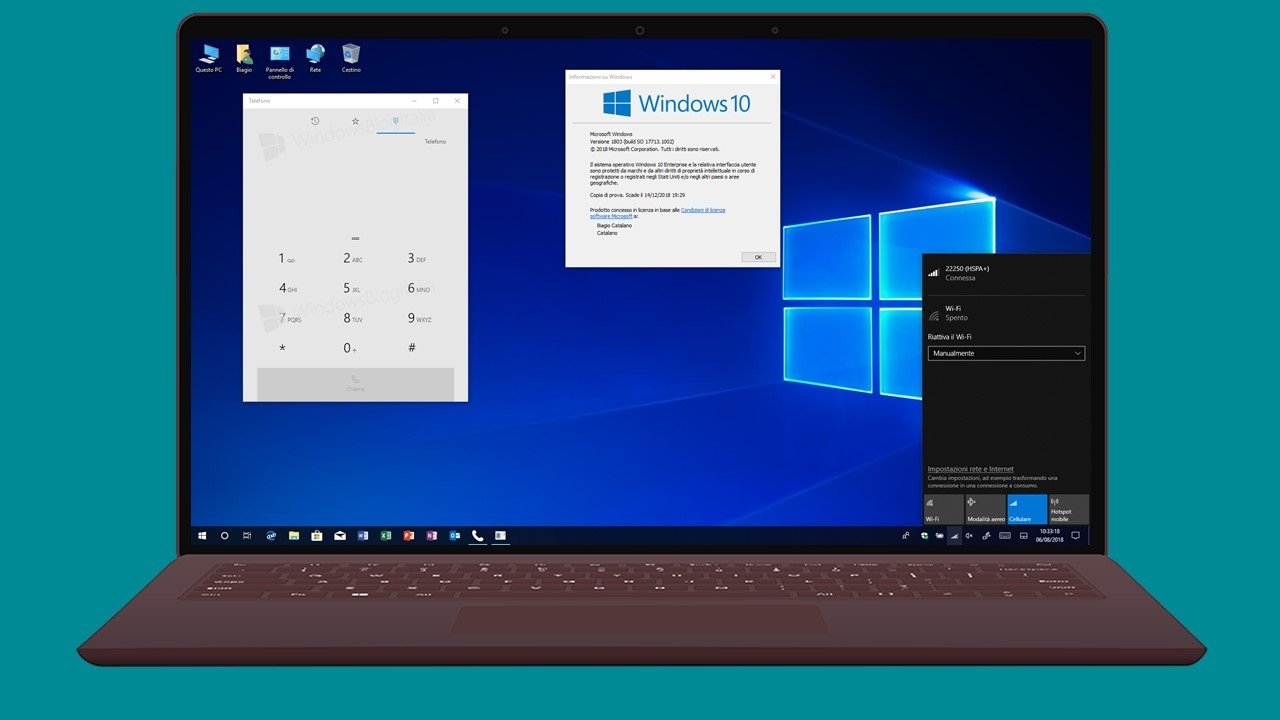
Task: Open the Manualmente Wi-Fi reactivation dropdown
Action: click(x=1006, y=353)
